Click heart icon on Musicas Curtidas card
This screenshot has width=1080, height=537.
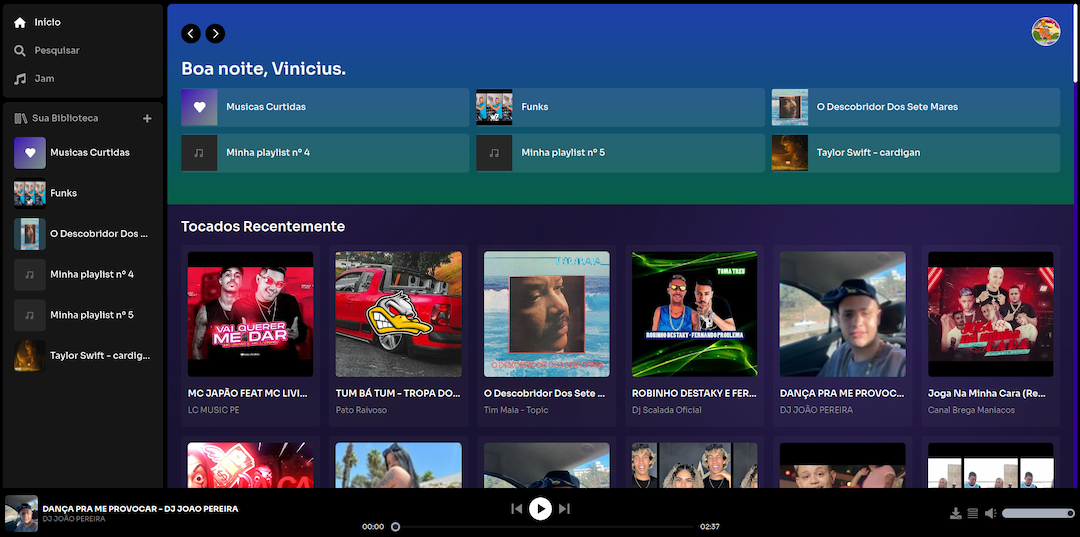click(x=199, y=107)
